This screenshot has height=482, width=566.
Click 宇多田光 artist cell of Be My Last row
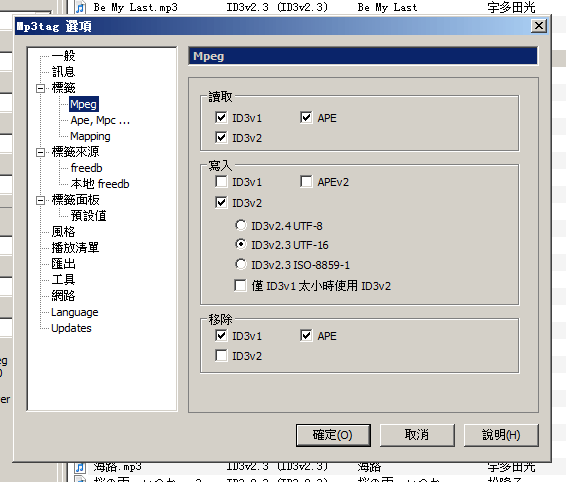[x=511, y=7]
